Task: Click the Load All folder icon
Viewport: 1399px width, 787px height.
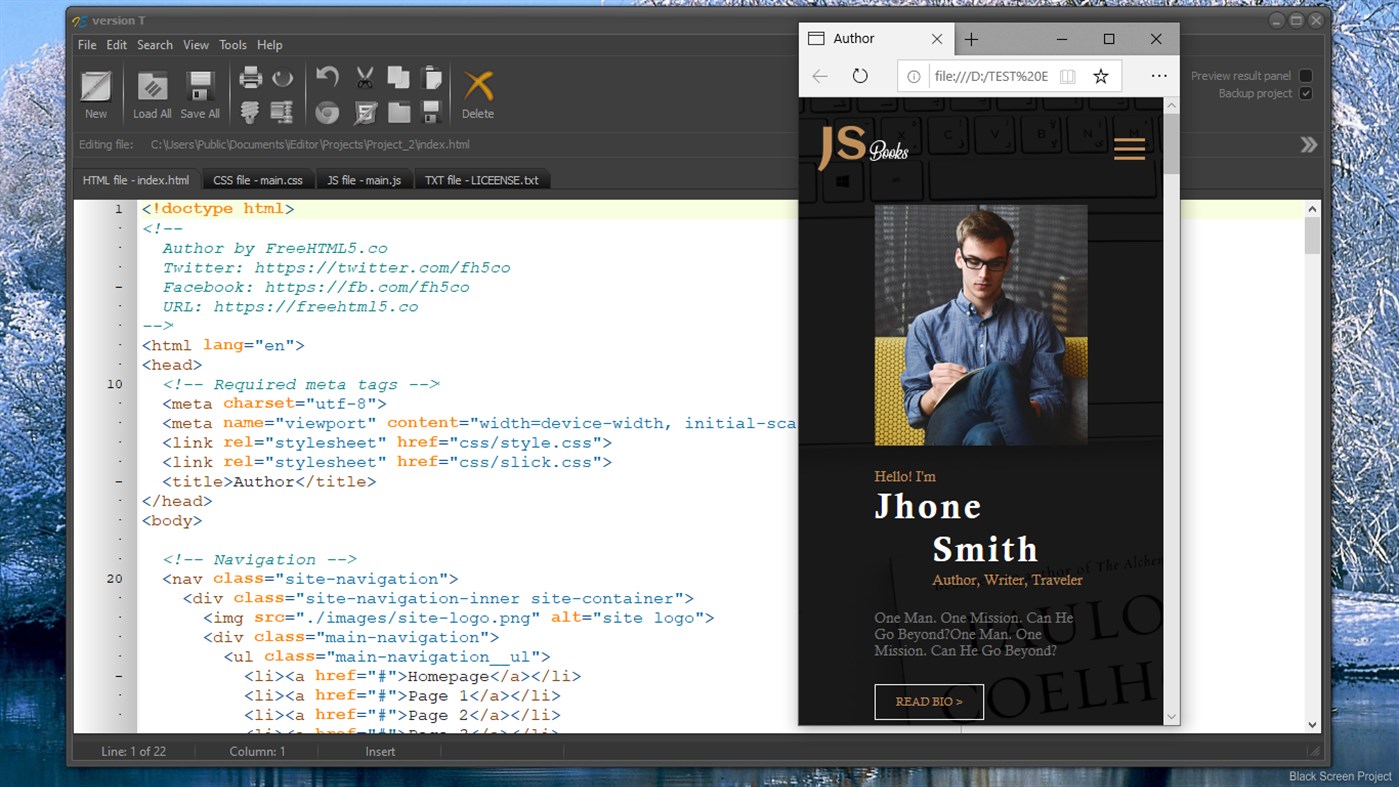Action: tap(152, 87)
